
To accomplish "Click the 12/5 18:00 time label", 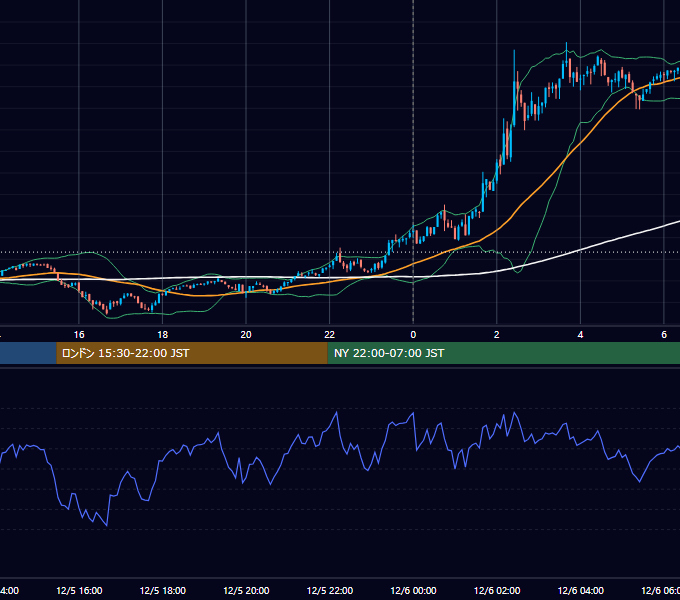I will click(163, 590).
